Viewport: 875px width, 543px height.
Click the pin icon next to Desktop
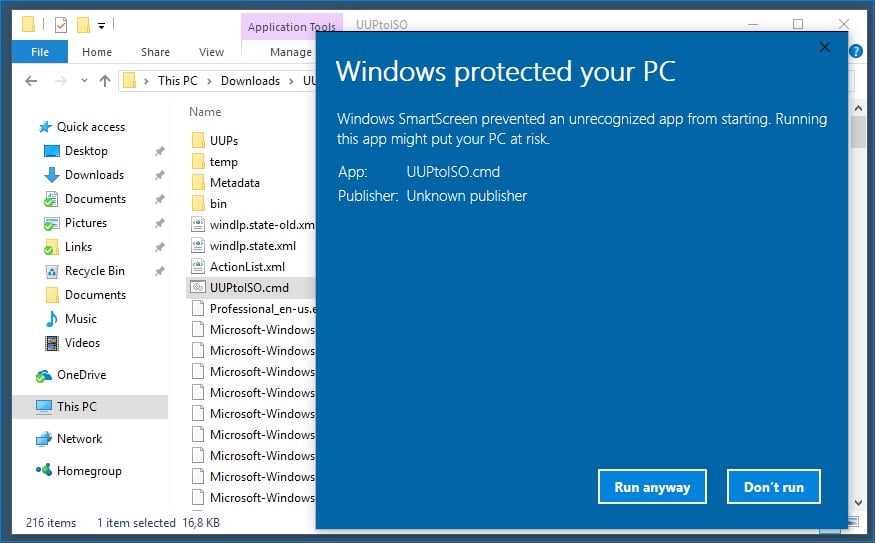click(x=160, y=151)
